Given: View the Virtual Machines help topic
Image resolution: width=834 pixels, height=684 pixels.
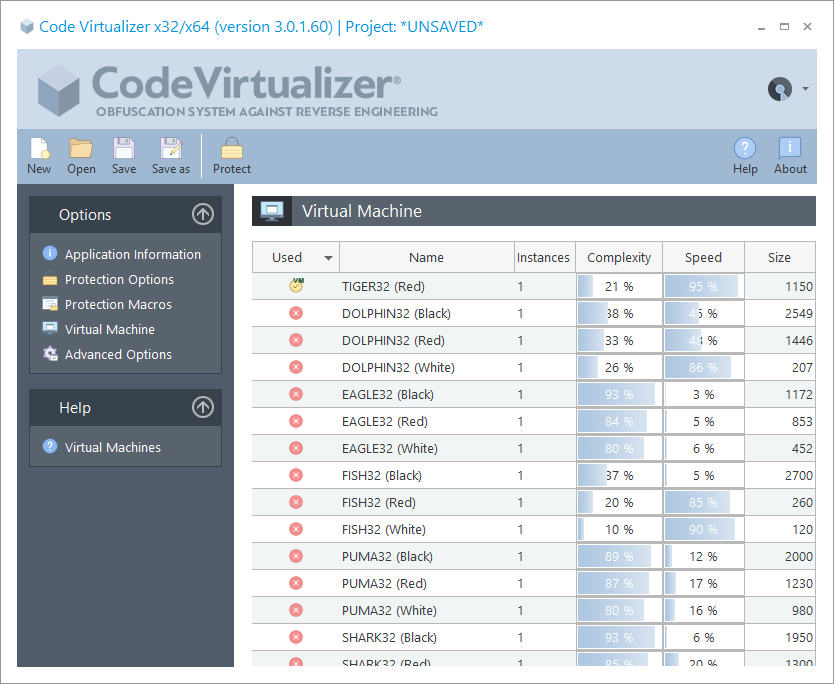Looking at the screenshot, I should click(113, 446).
